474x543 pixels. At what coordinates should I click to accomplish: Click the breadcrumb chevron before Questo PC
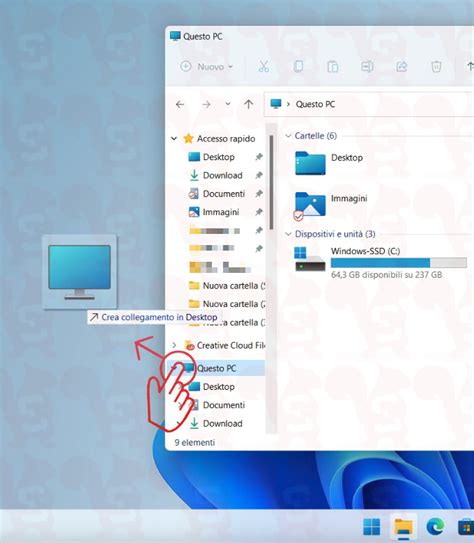288,104
